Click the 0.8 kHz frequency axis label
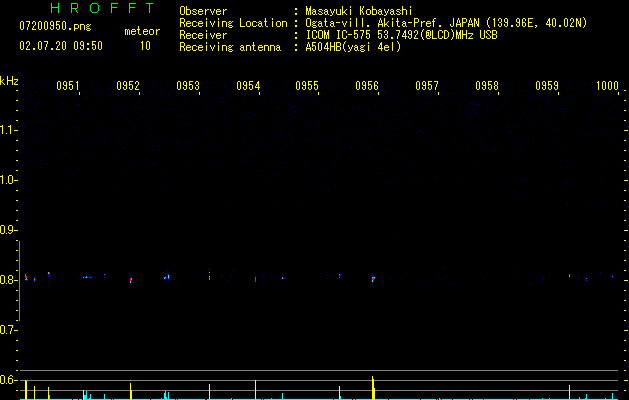The height and width of the screenshot is (400, 629). point(8,280)
